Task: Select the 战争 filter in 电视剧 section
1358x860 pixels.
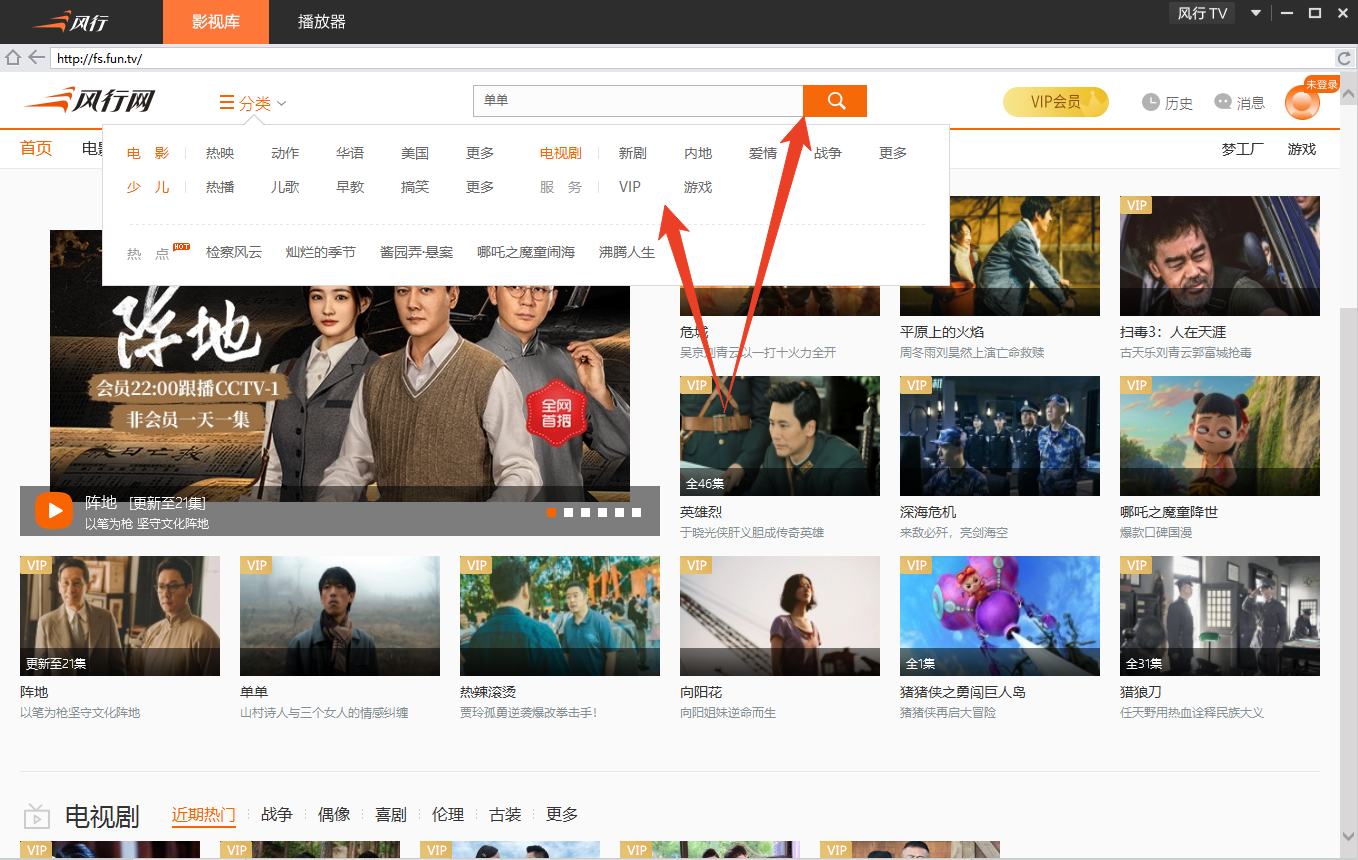Action: 276,815
